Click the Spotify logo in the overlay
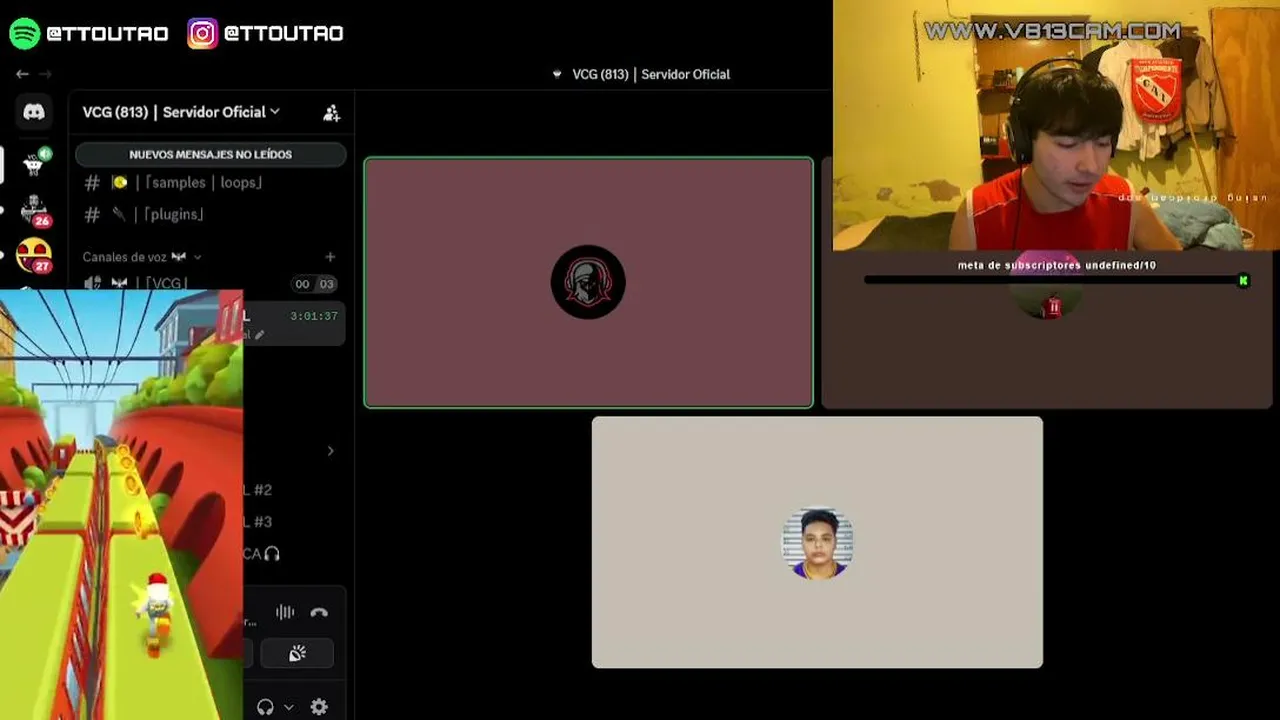The height and width of the screenshot is (720, 1280). [24, 33]
